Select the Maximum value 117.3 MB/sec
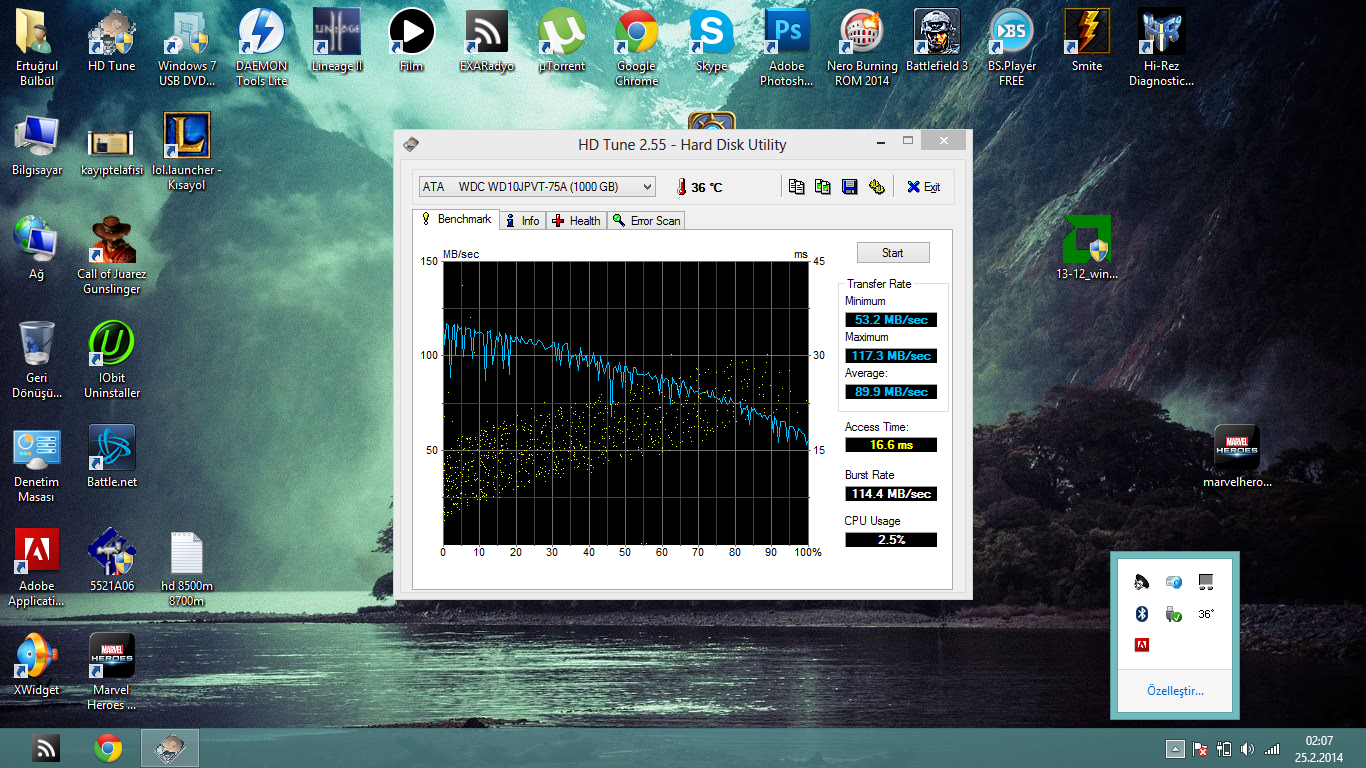 pos(891,356)
